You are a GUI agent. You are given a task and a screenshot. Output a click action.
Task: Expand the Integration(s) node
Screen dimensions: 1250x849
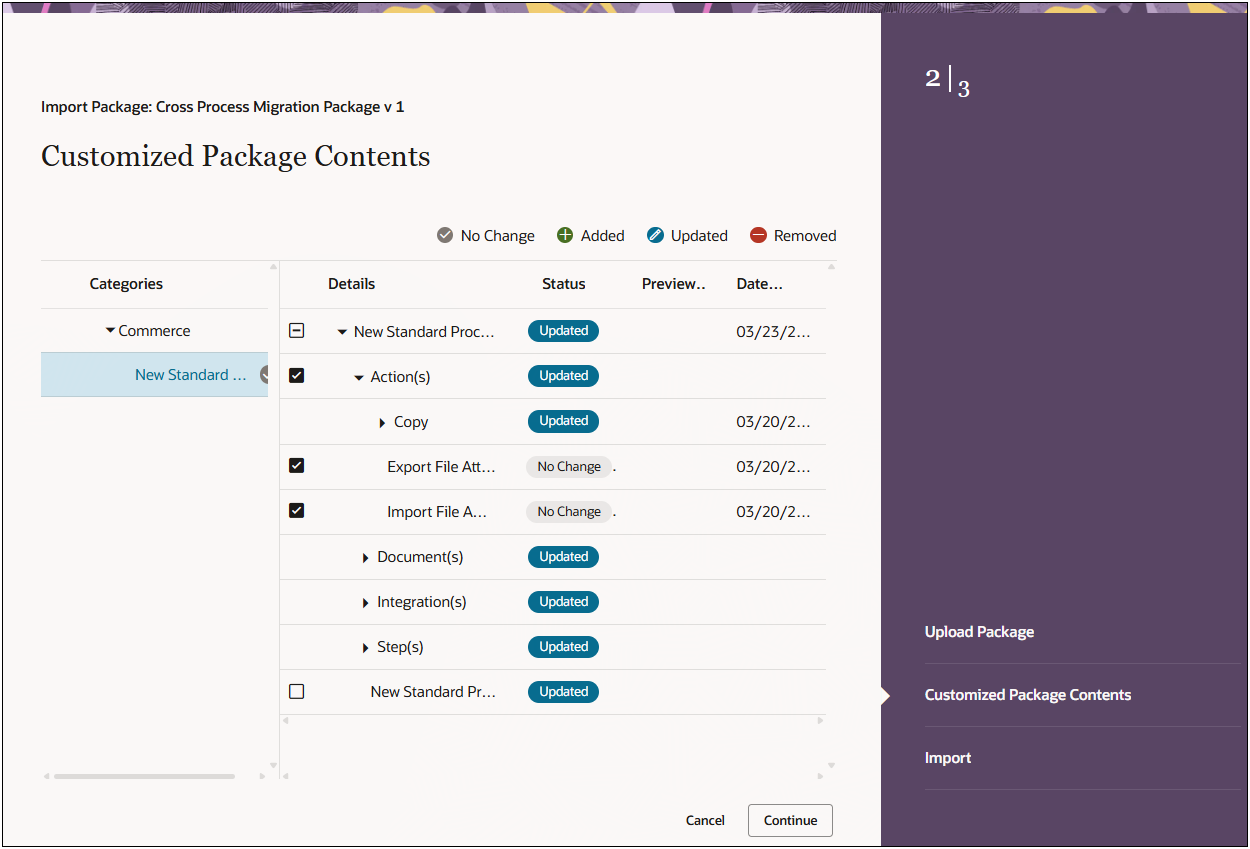pyautogui.click(x=366, y=603)
